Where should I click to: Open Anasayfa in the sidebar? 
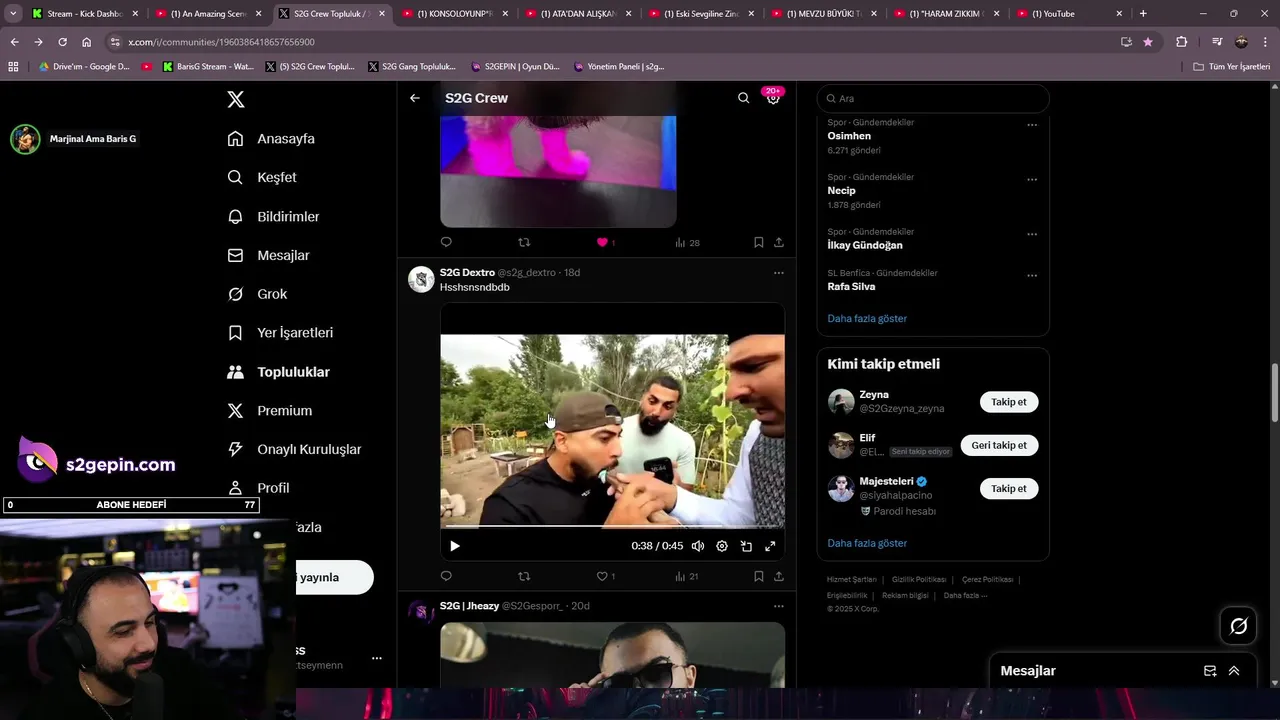click(271, 139)
